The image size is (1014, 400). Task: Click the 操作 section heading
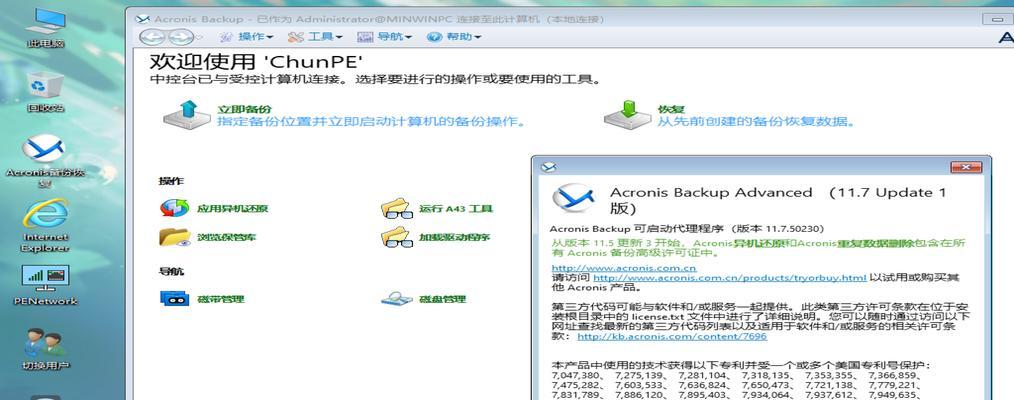[x=171, y=181]
